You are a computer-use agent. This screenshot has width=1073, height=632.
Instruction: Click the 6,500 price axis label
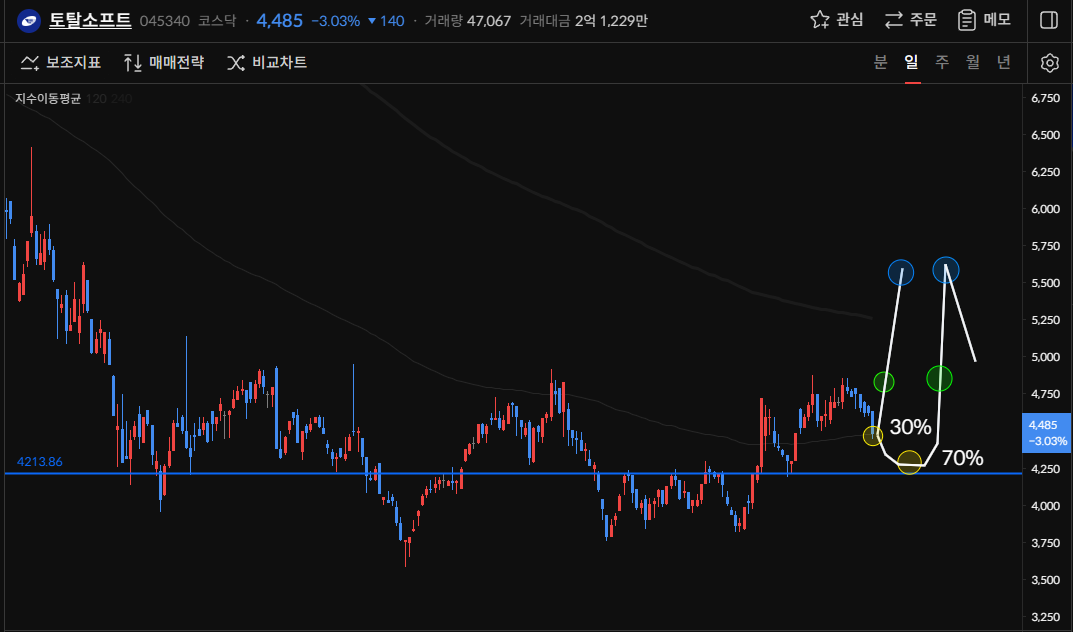point(1046,135)
